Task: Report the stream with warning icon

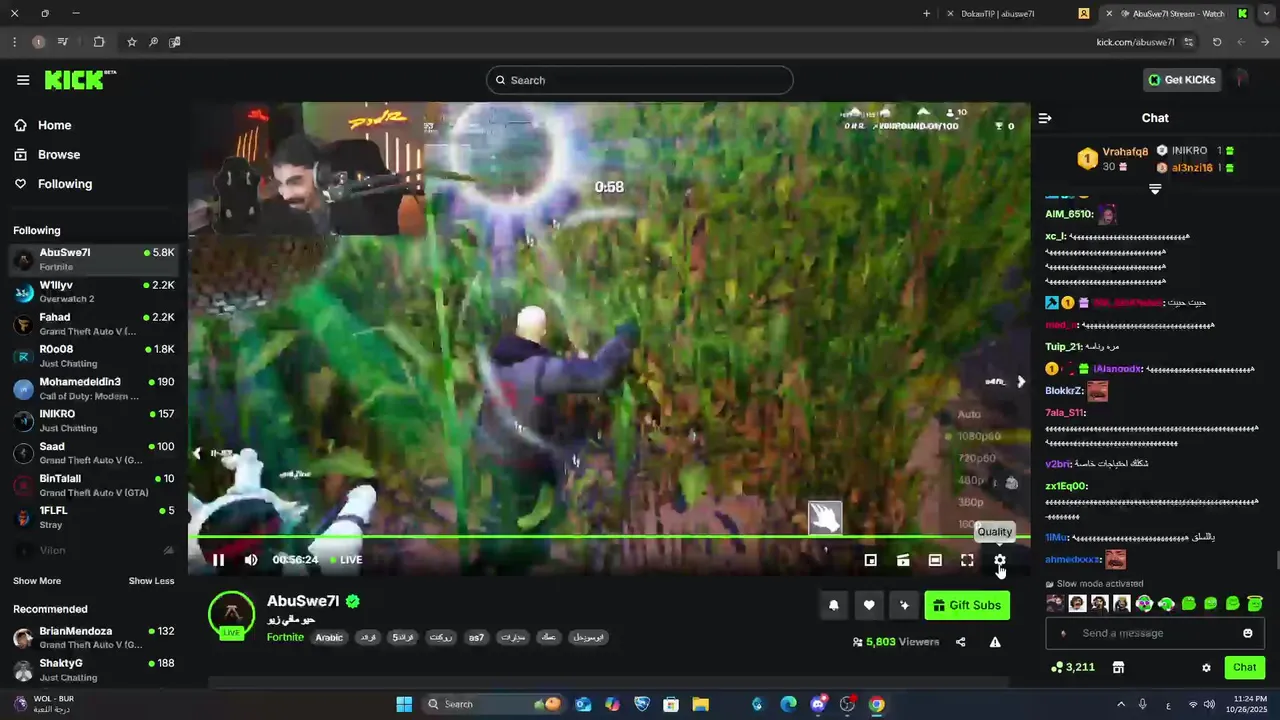Action: coord(995,642)
